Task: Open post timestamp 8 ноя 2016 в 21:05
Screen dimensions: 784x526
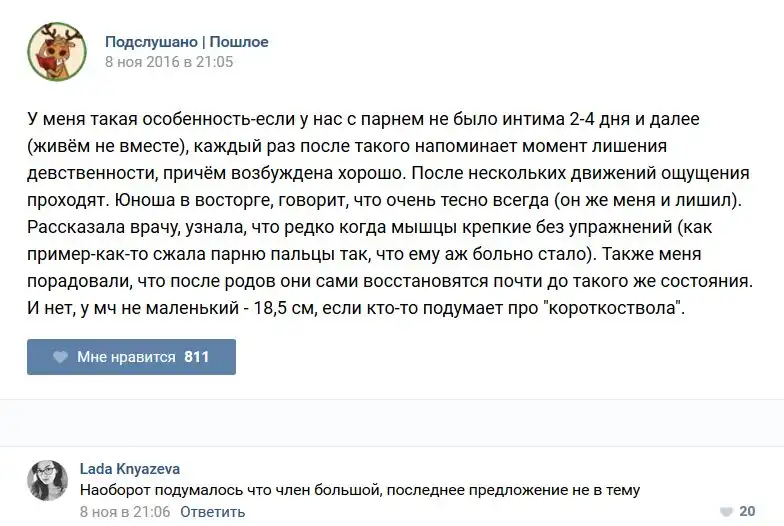Action: 169,62
